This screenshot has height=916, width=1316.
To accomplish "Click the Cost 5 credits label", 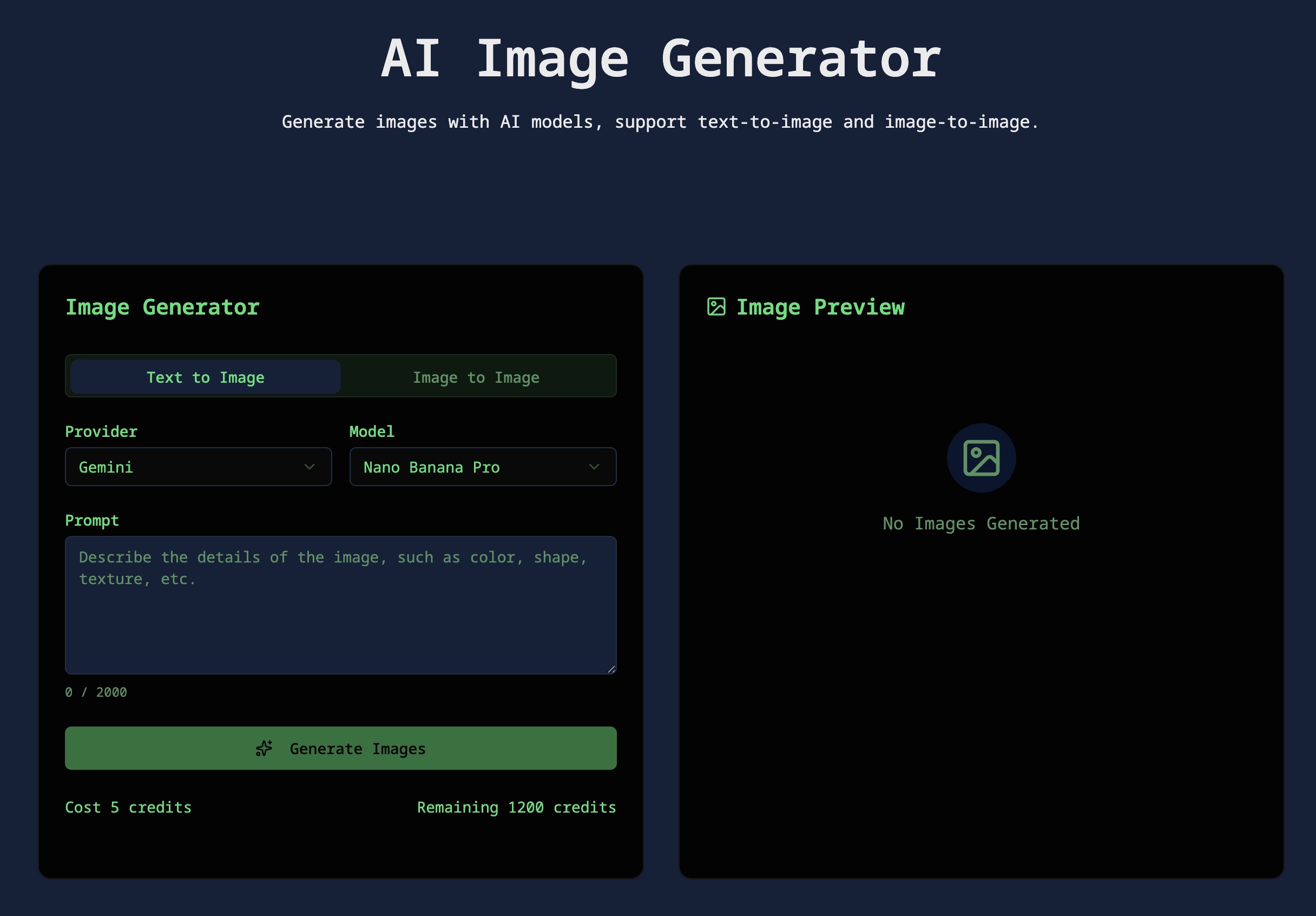I will (x=128, y=808).
